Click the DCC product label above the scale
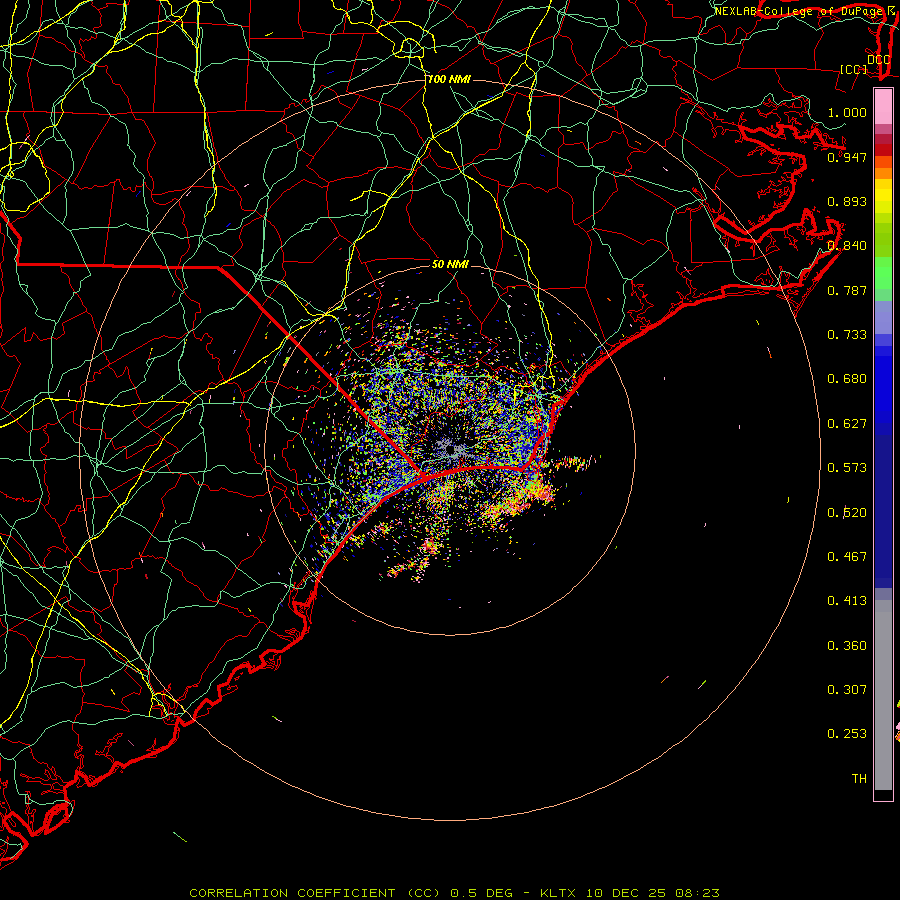Viewport: 900px width, 900px height. pos(878,60)
